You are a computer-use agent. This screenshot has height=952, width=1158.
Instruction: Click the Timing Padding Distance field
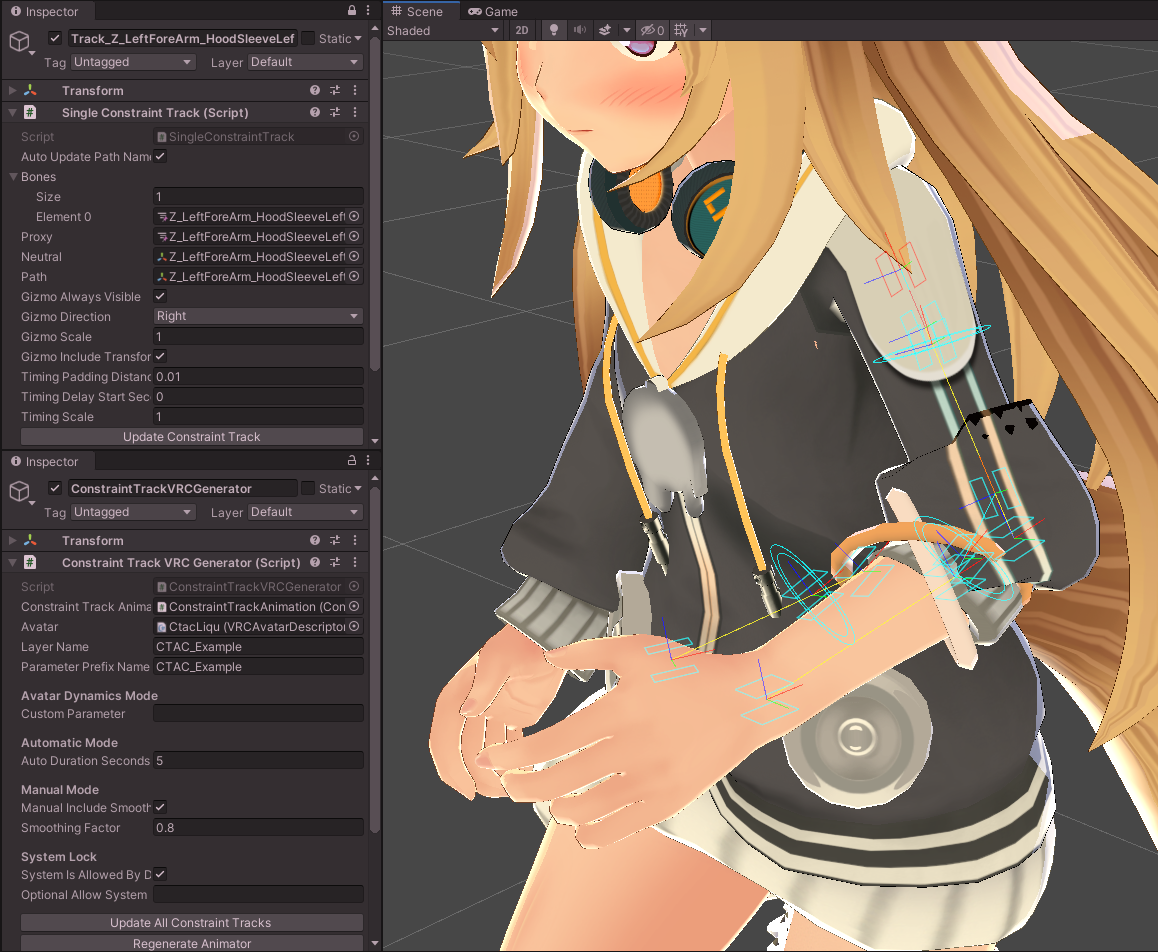pos(258,376)
